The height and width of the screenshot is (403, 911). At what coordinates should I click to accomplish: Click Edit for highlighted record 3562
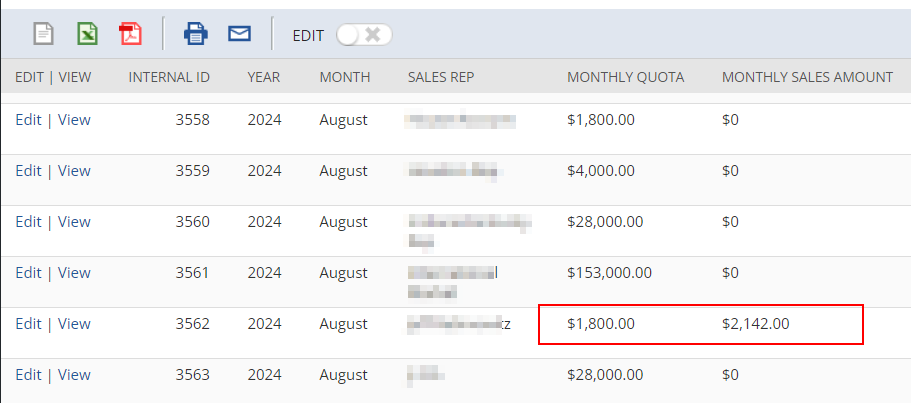point(28,324)
